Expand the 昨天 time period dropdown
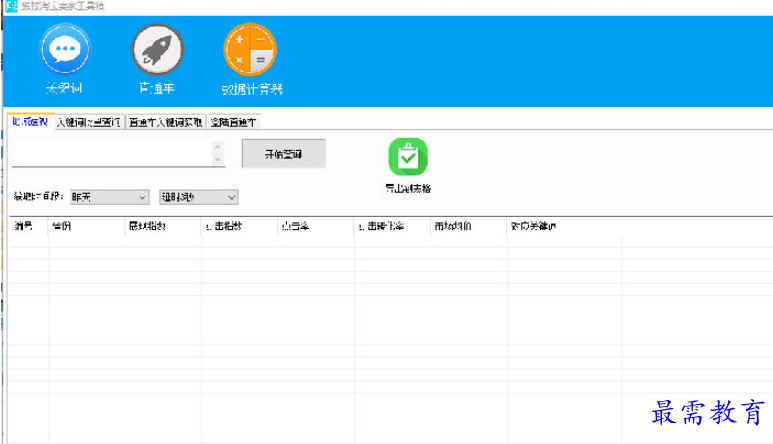 coord(108,197)
